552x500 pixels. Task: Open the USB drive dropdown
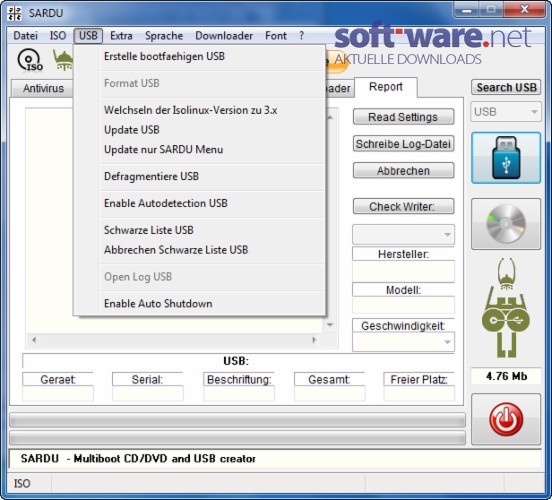click(506, 112)
